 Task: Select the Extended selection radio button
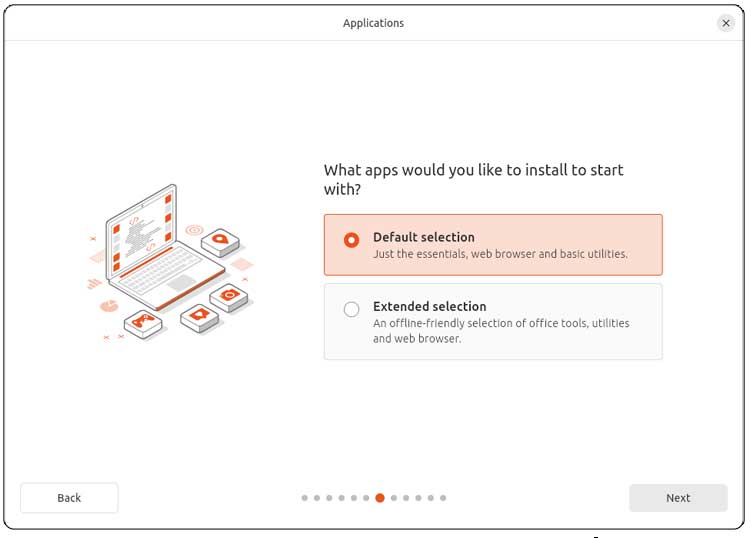coord(351,310)
